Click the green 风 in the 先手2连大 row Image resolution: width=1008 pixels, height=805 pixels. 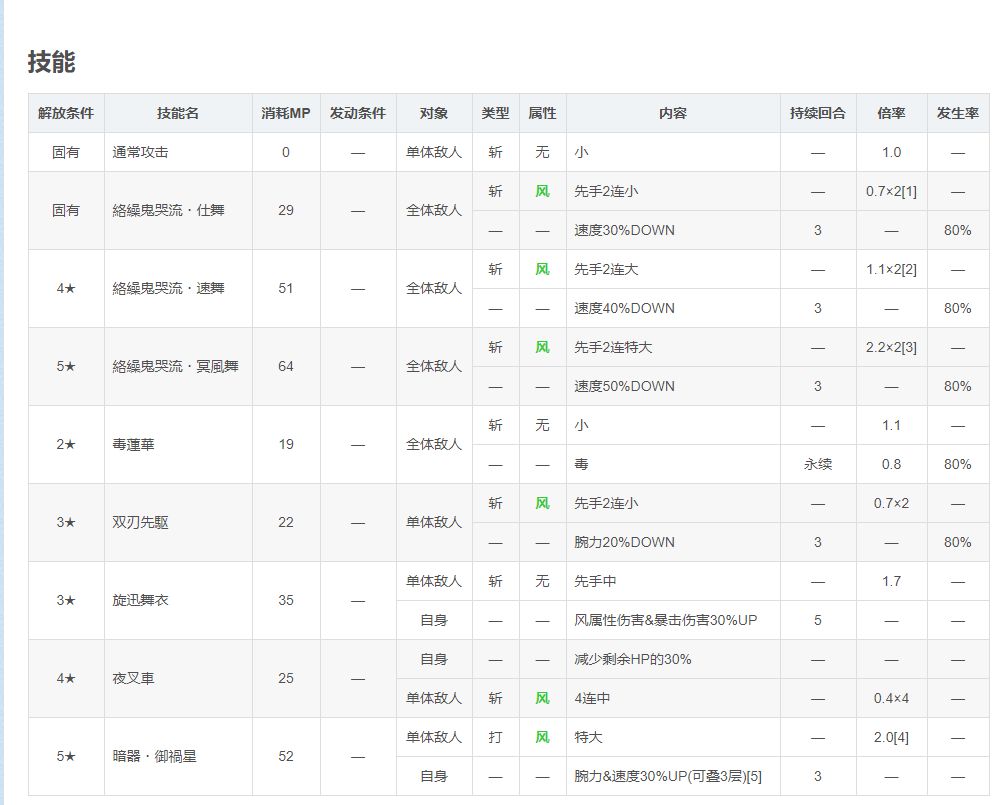[543, 269]
